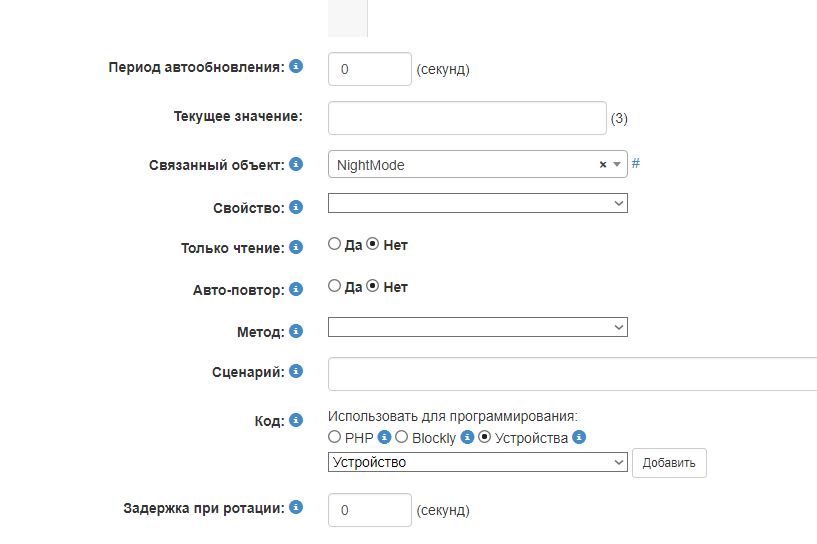Click the Текущее значение input field
Image resolution: width=817 pixels, height=544 pixels.
point(467,118)
